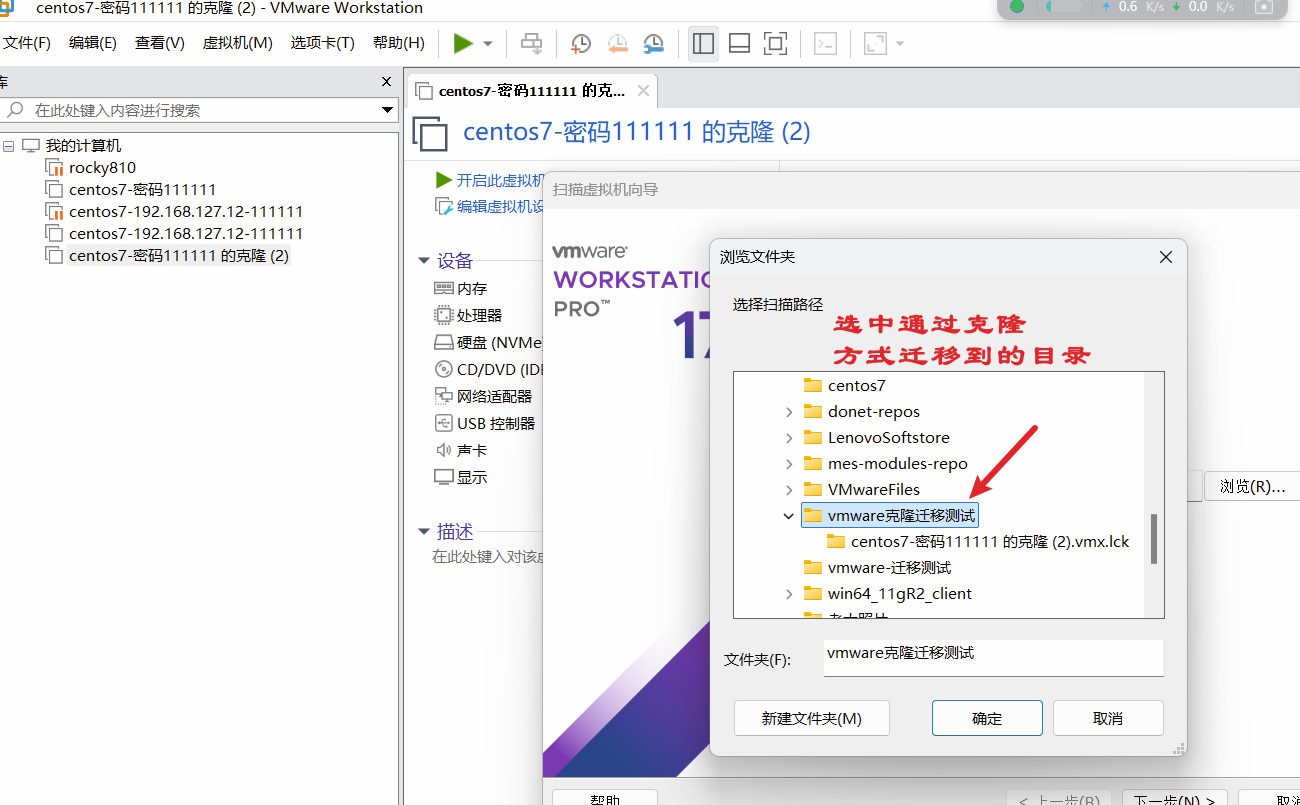Click the send Ctrl+Alt+Del toolbar icon
The width and height of the screenshot is (1300, 805).
(x=532, y=43)
